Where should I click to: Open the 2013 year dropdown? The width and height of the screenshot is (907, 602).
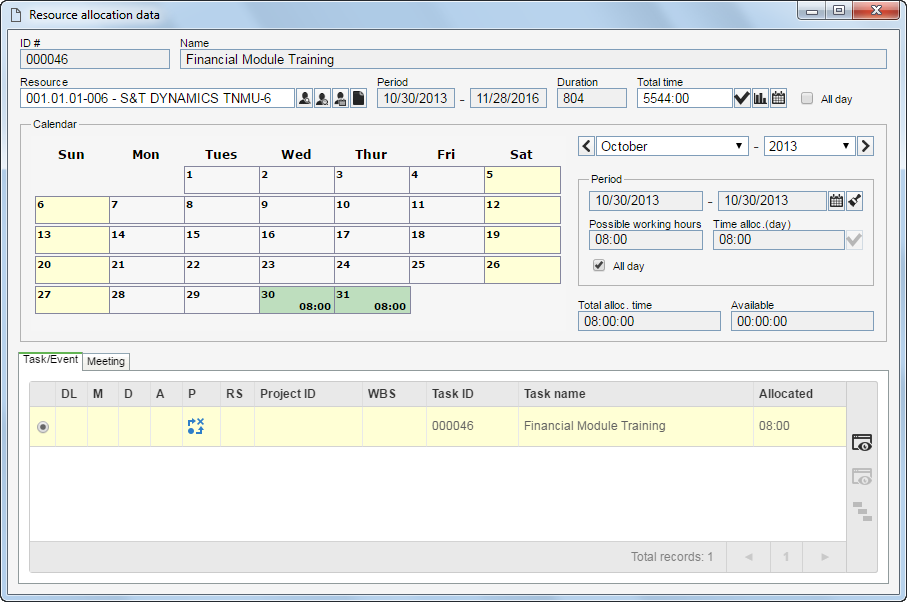pos(809,146)
